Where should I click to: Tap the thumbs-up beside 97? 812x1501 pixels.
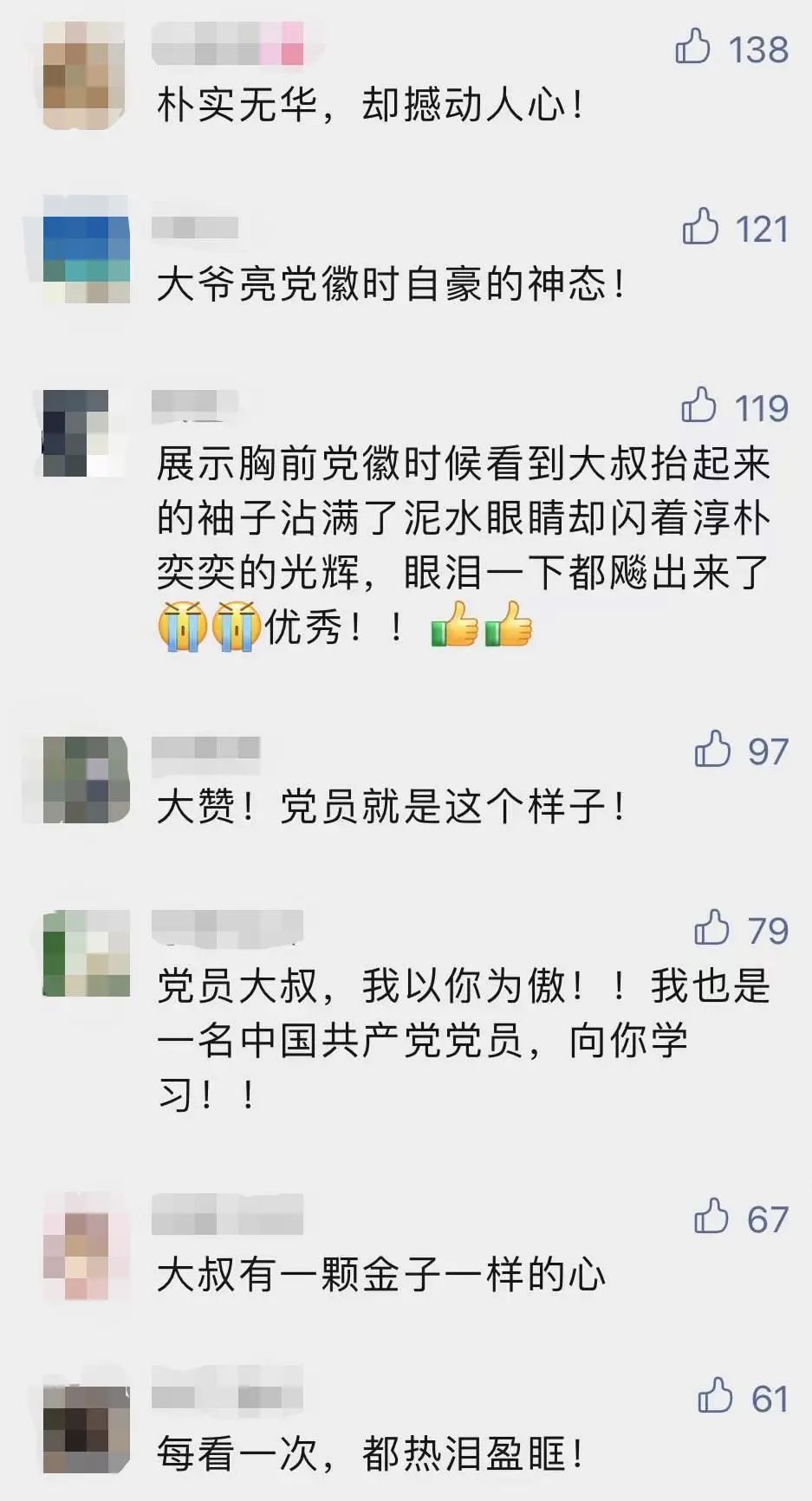click(x=712, y=749)
